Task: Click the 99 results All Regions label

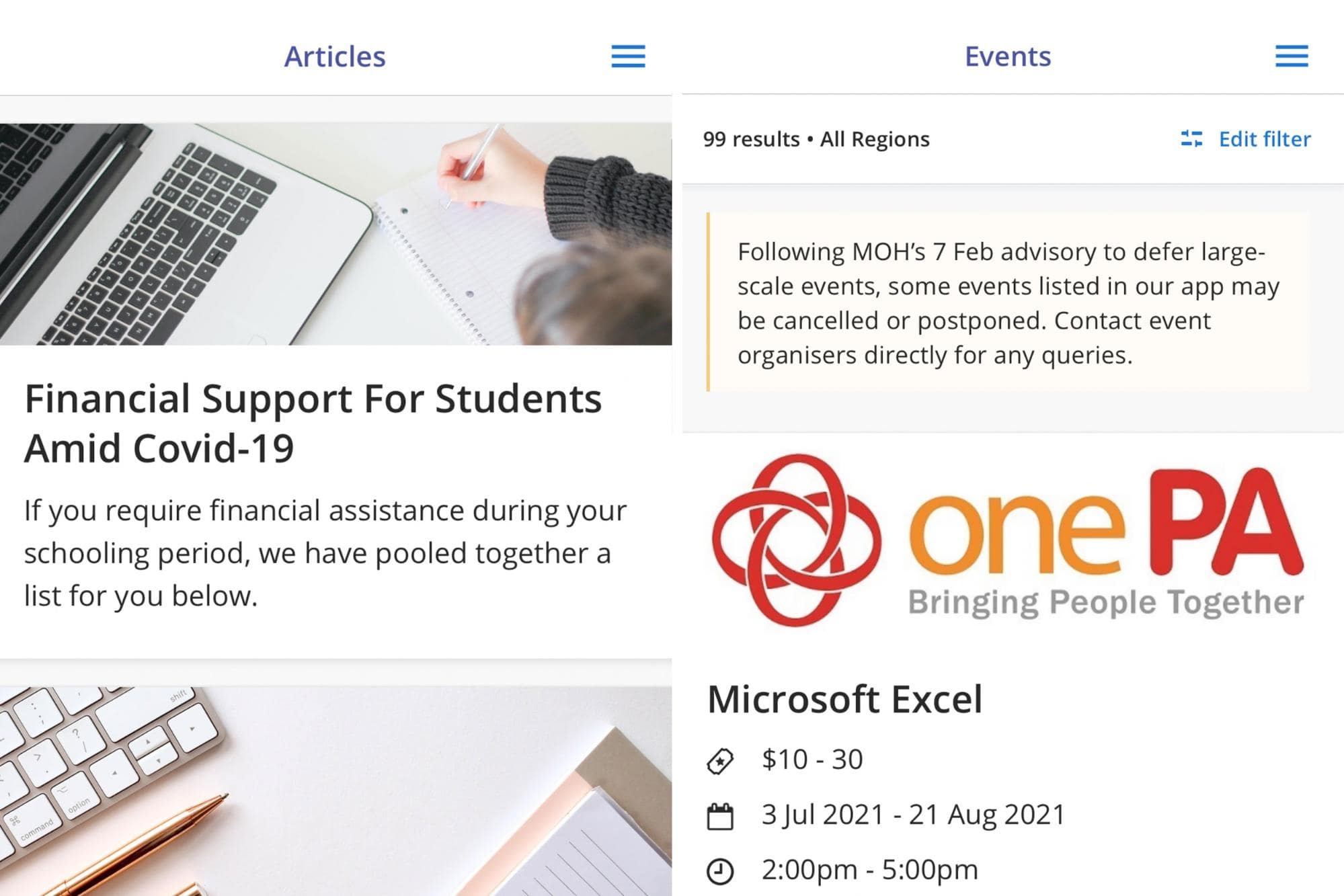Action: coord(816,139)
